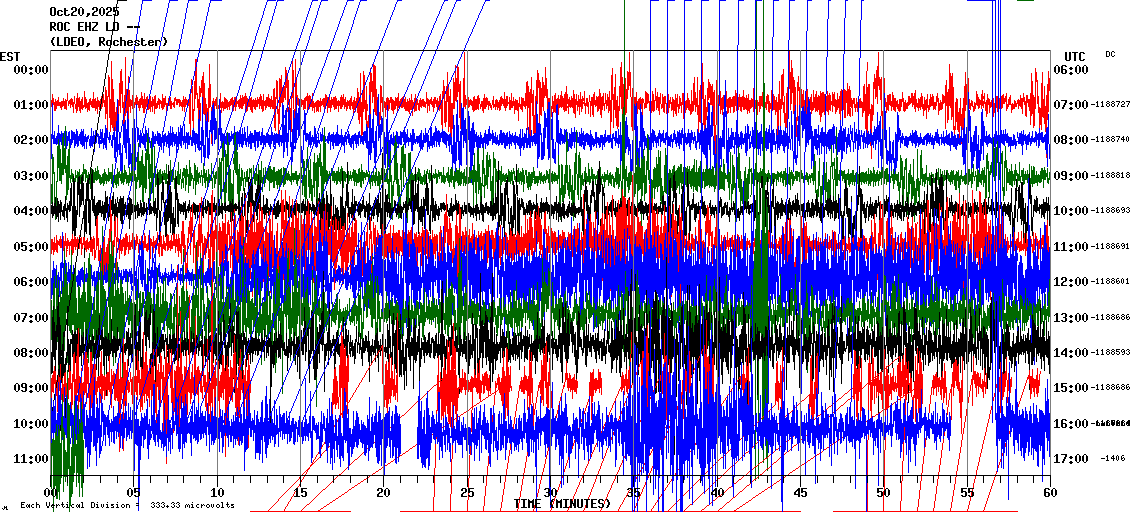This screenshot has width=1130, height=519.
Task: Select the -1188727 DC offset value
Action: point(1110,105)
